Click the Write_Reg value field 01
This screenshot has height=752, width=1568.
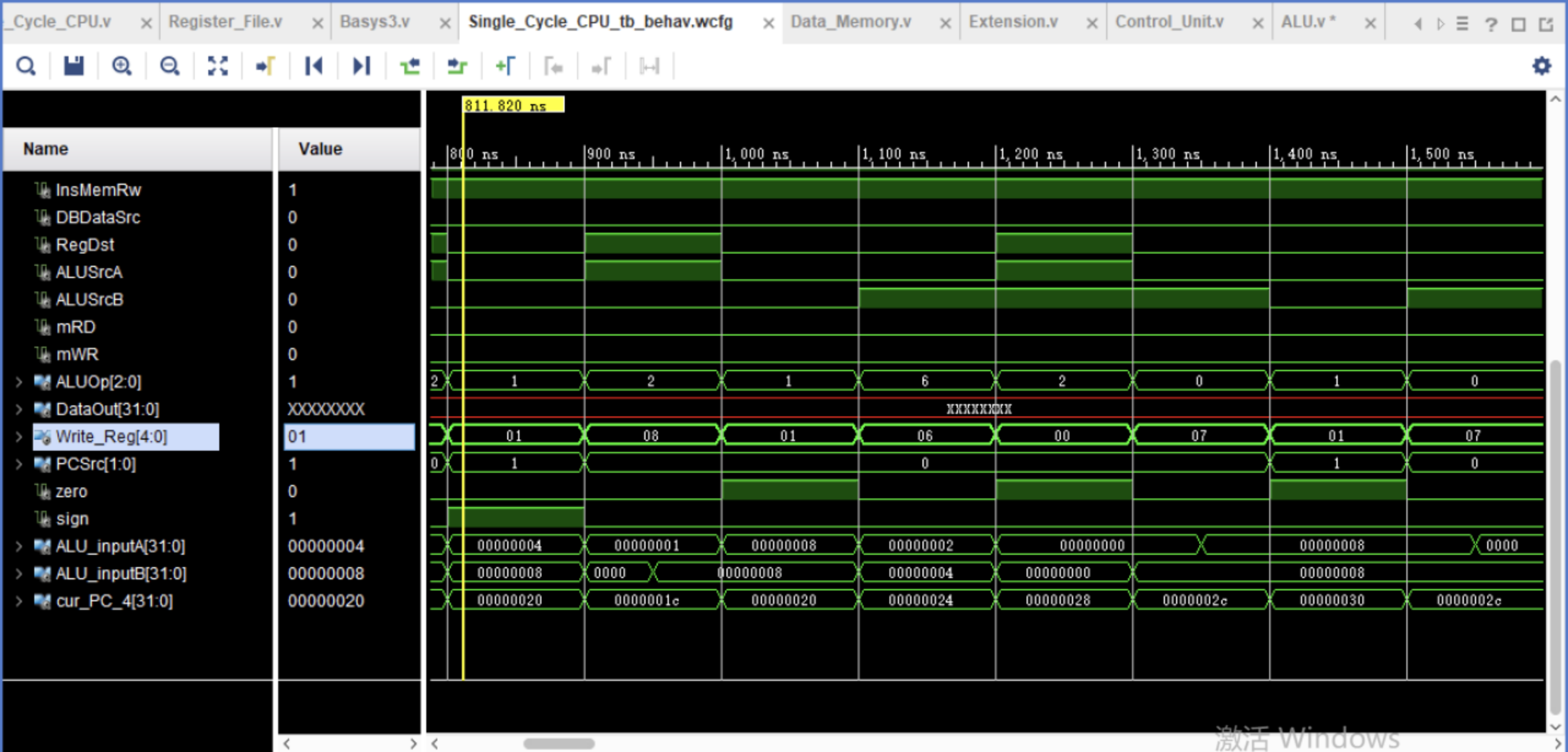pyautogui.click(x=349, y=437)
